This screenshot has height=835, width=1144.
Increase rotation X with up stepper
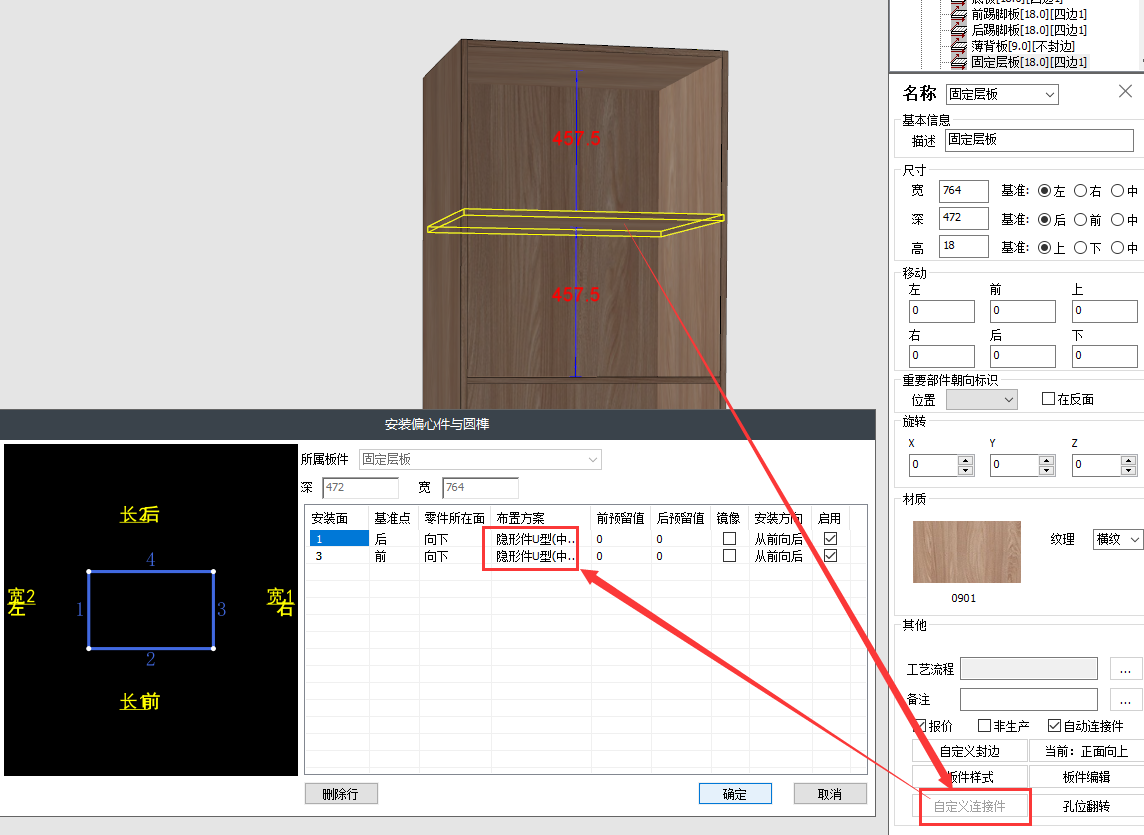tap(966, 460)
